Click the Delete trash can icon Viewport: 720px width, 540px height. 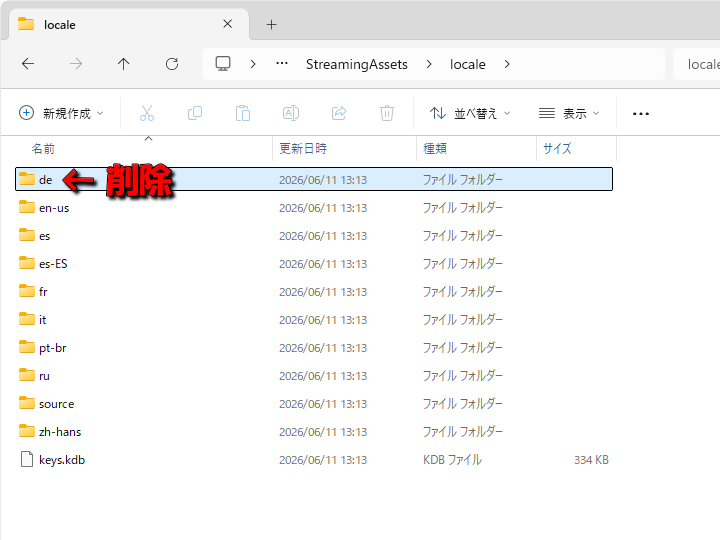coord(387,113)
